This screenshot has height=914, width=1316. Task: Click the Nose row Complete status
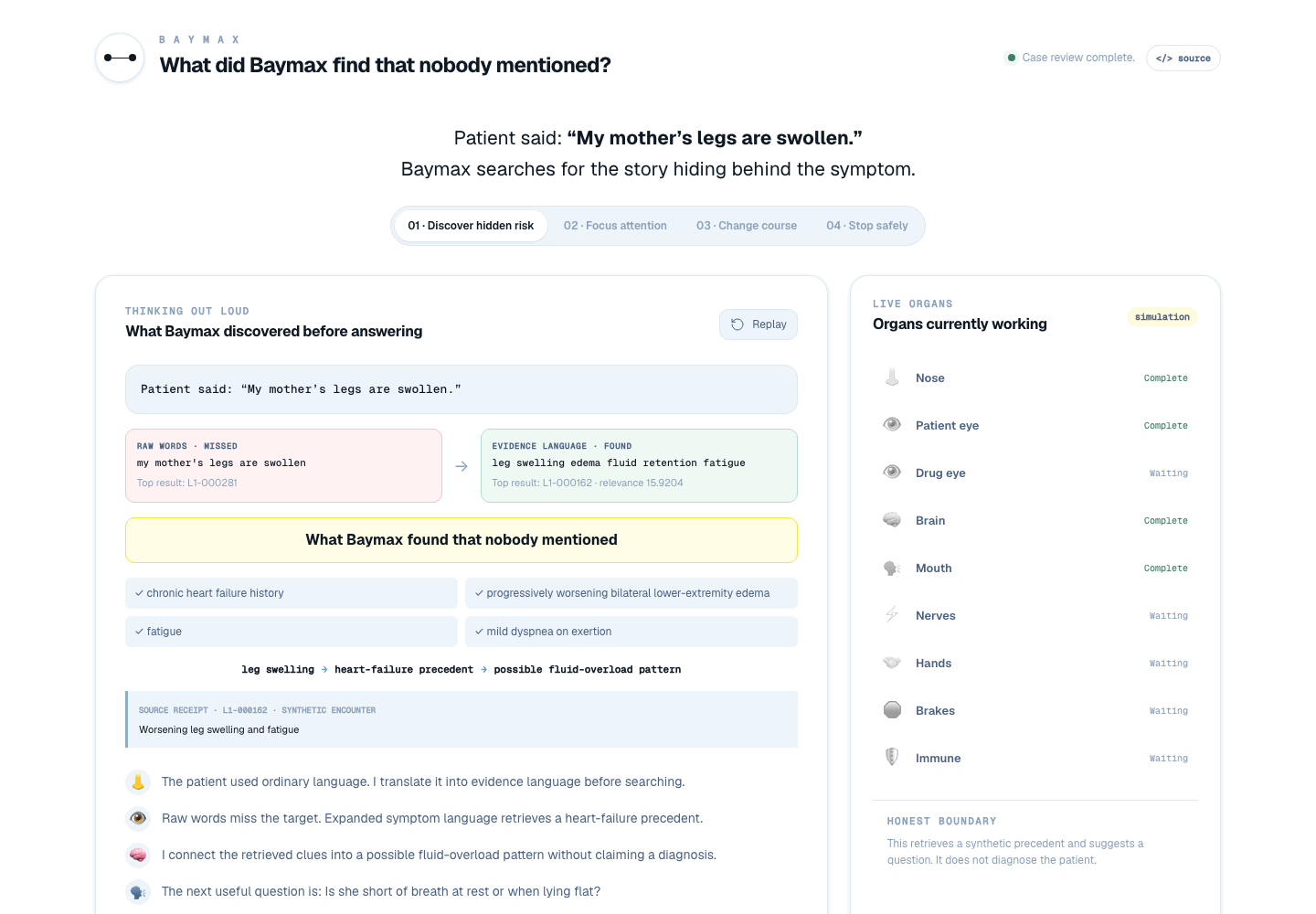tap(1166, 378)
